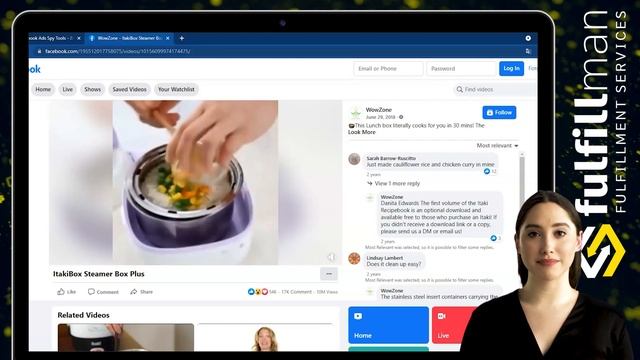640x360 pixels.
Task: Click the lock icon in the address bar
Action: point(40,51)
